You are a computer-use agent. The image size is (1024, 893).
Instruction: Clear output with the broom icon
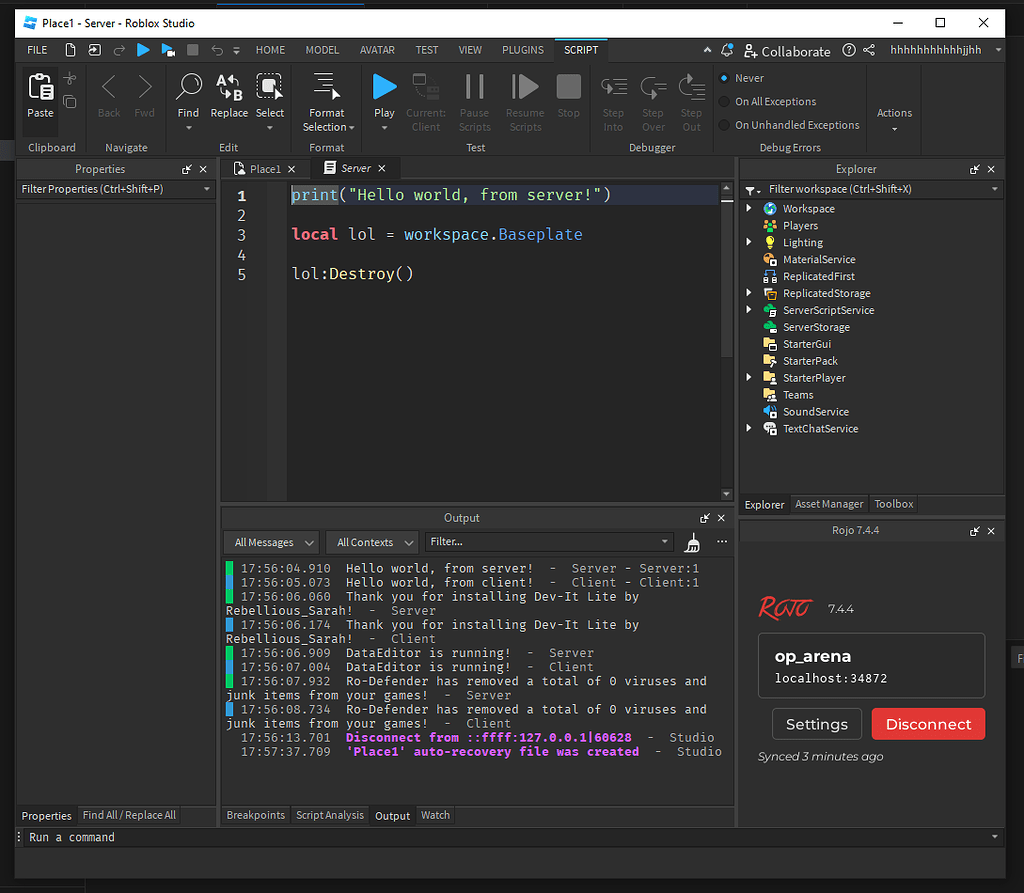(x=692, y=543)
